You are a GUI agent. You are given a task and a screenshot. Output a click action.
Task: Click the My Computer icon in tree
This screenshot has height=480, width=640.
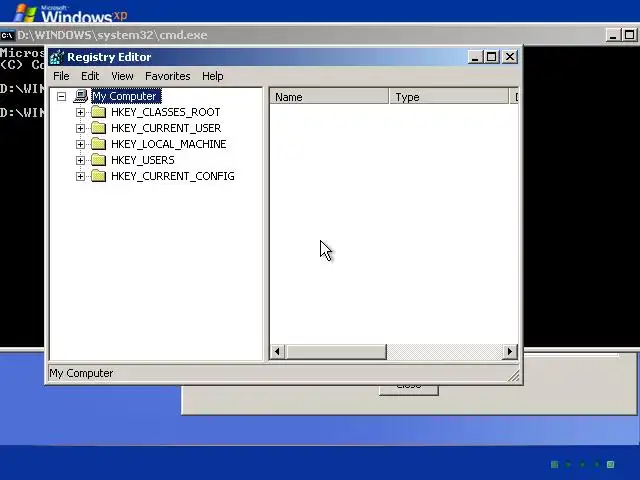[x=81, y=96]
